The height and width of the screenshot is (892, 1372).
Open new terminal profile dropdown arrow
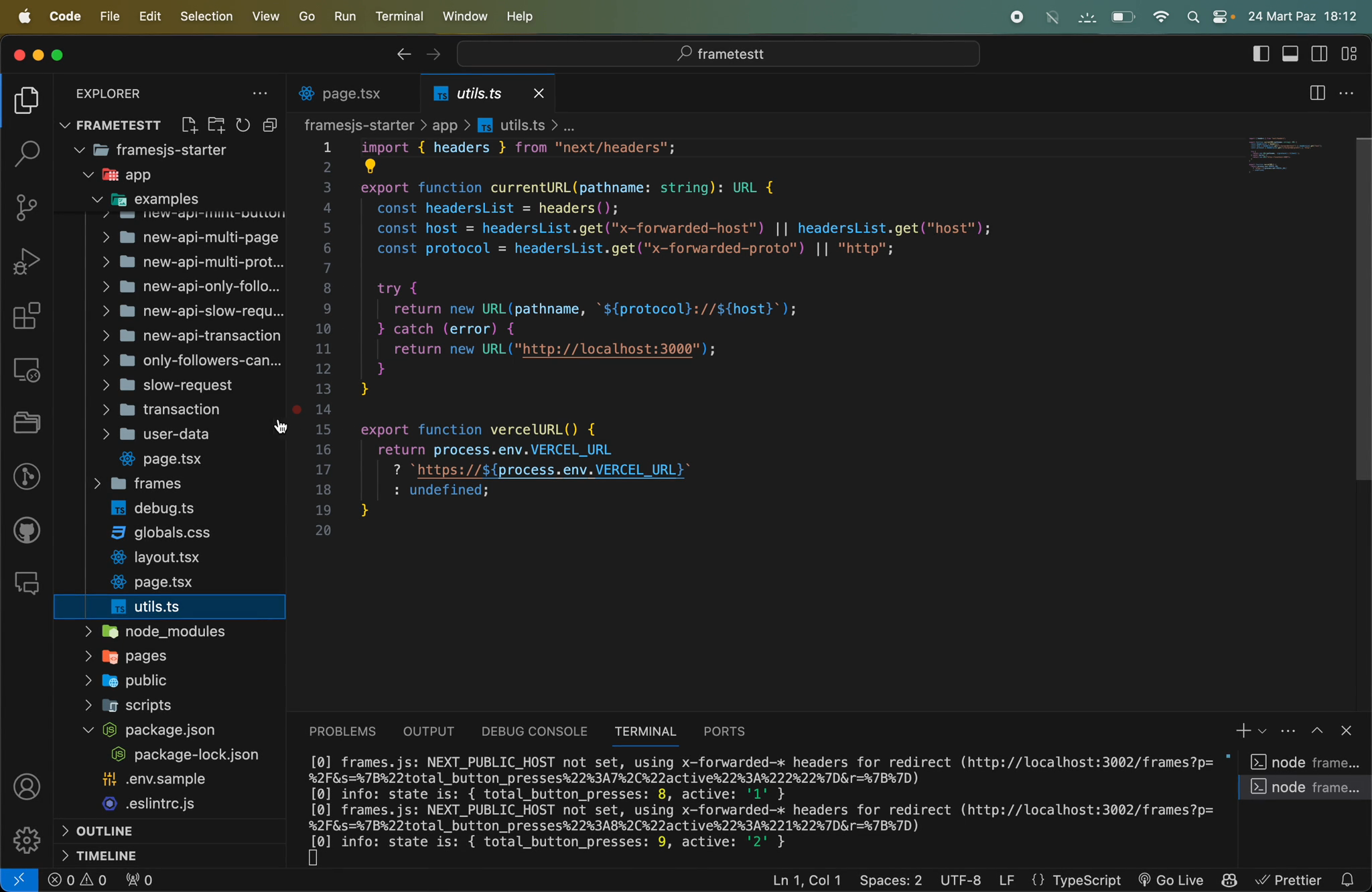tap(1262, 731)
